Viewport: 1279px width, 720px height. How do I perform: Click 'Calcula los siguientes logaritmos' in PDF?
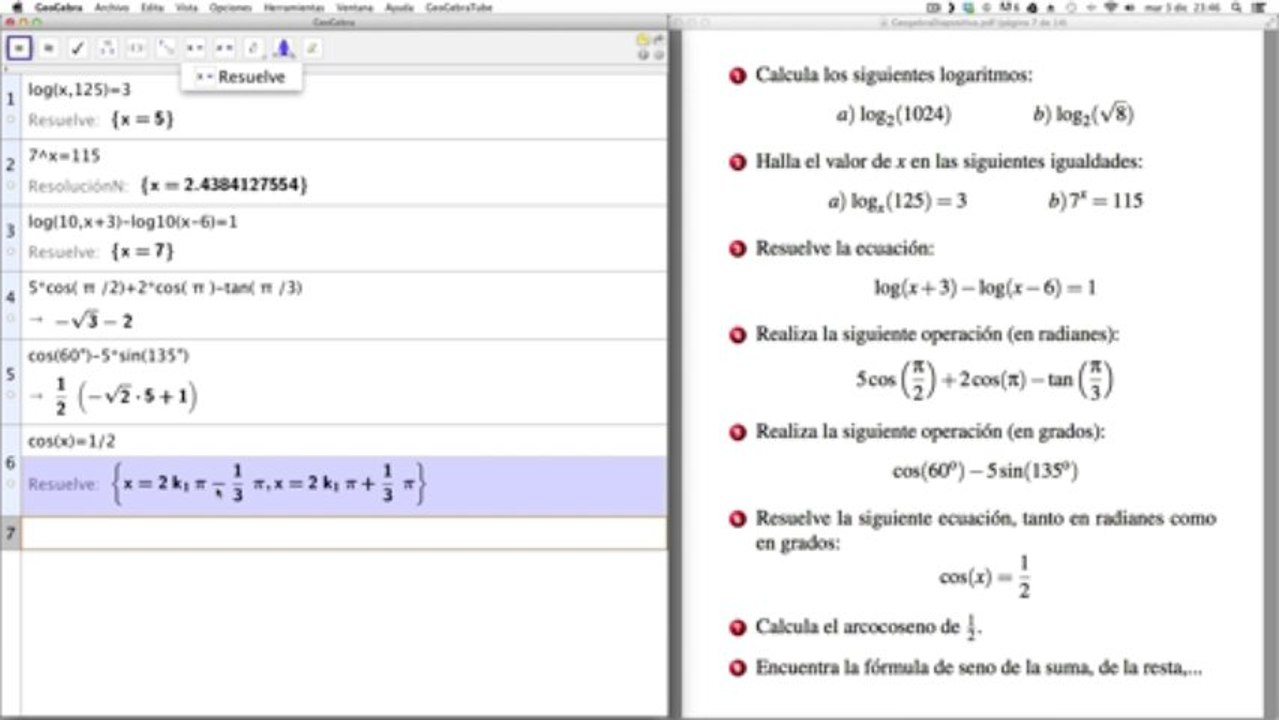point(894,75)
